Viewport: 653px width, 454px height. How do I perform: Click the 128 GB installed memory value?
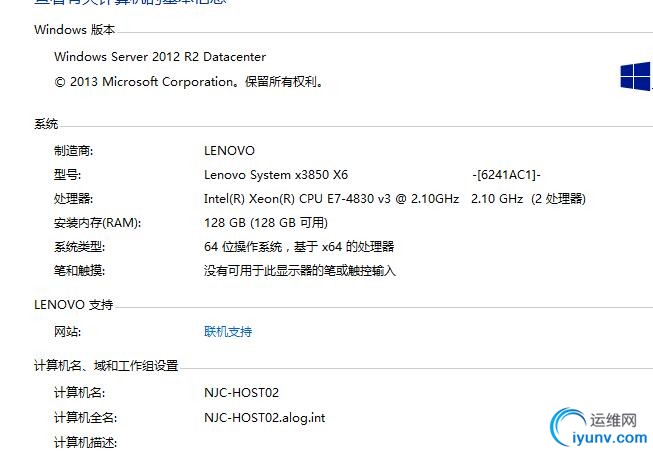266,222
